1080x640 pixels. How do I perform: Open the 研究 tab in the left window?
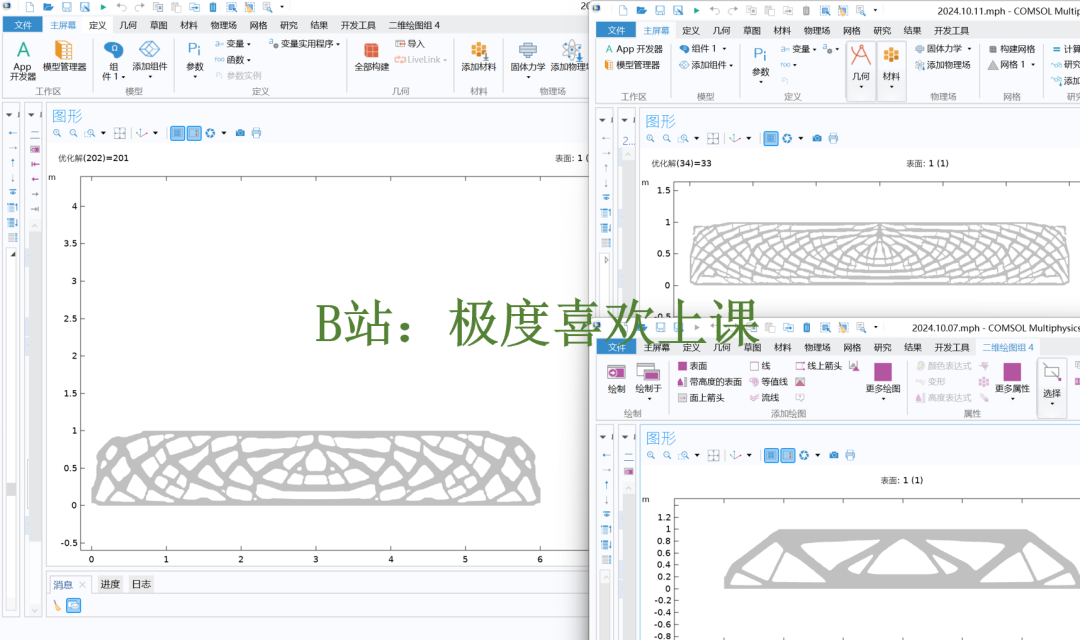tap(289, 25)
